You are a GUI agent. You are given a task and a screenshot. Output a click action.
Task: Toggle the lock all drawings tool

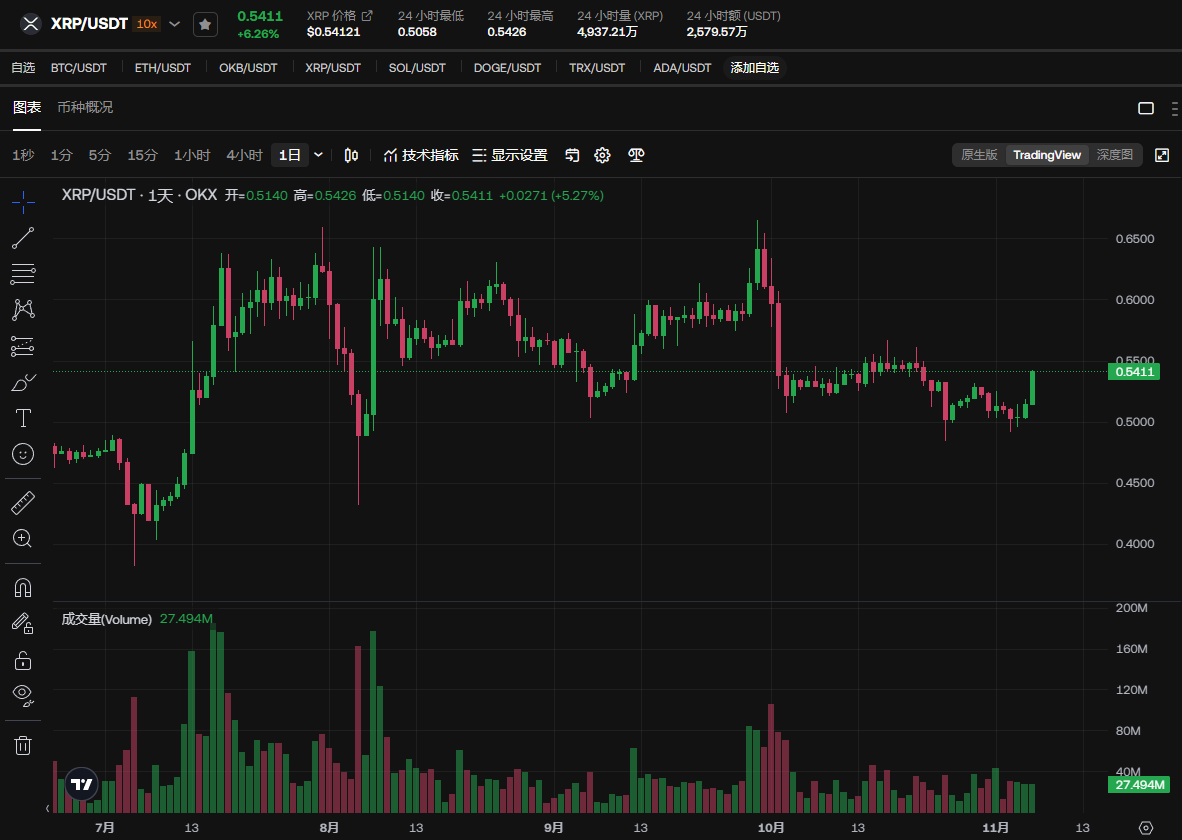click(23, 660)
